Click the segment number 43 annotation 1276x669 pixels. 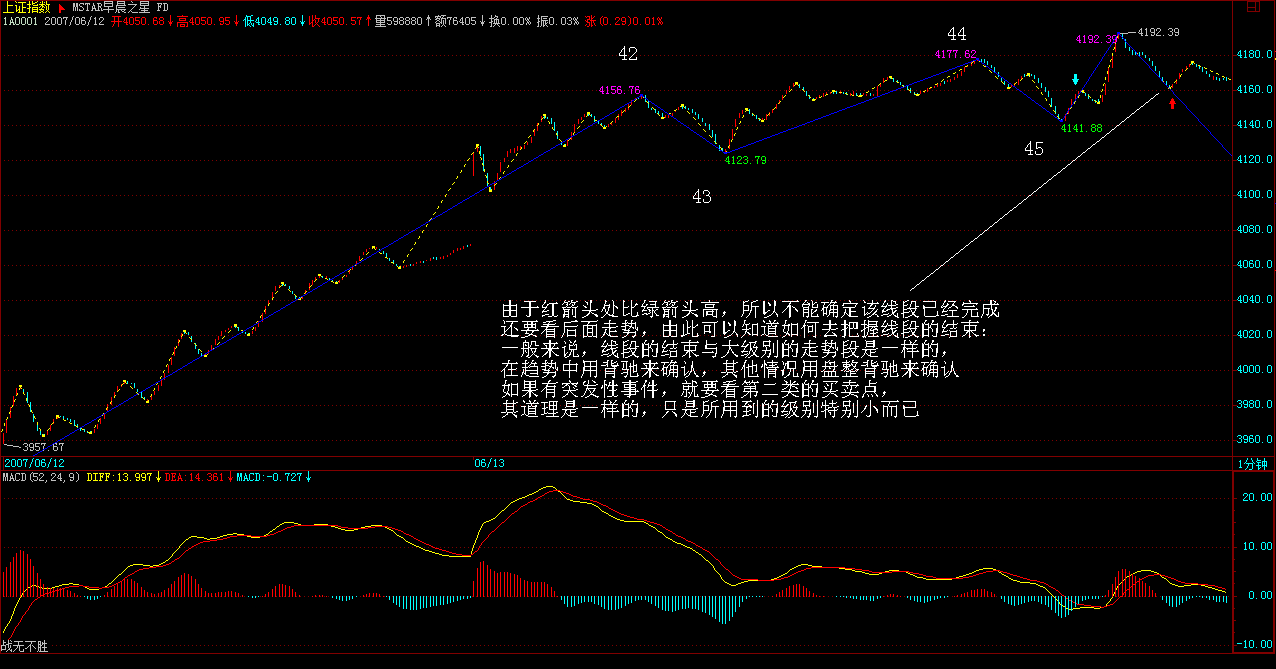702,197
